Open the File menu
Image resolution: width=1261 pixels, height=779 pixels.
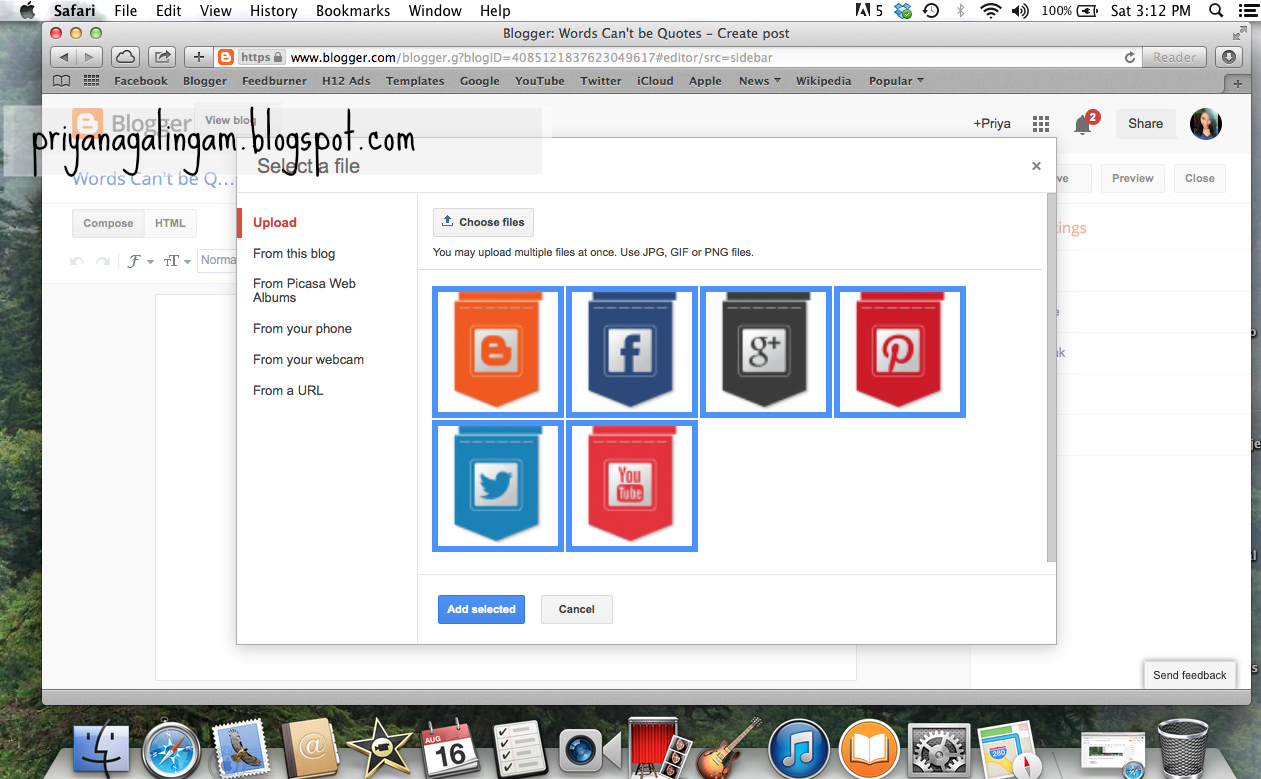point(126,10)
